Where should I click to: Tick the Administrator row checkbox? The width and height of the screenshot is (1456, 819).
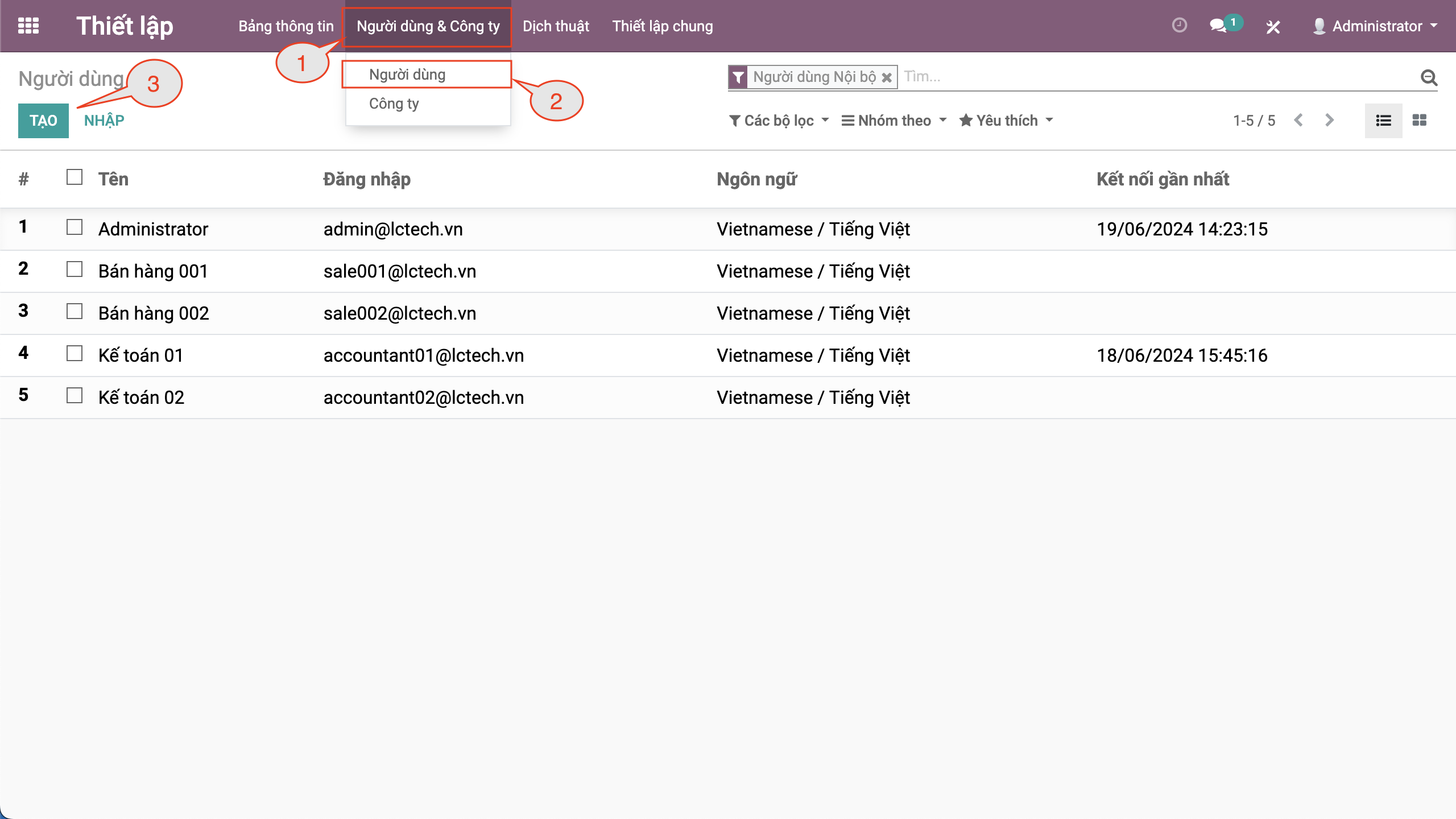coord(75,227)
